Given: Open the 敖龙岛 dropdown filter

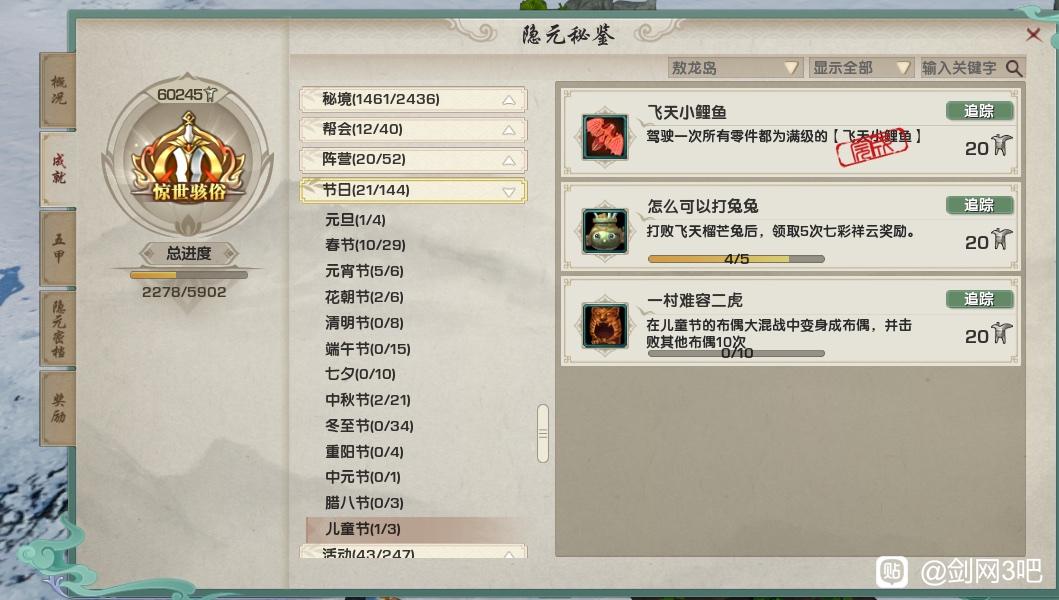Looking at the screenshot, I should point(735,68).
